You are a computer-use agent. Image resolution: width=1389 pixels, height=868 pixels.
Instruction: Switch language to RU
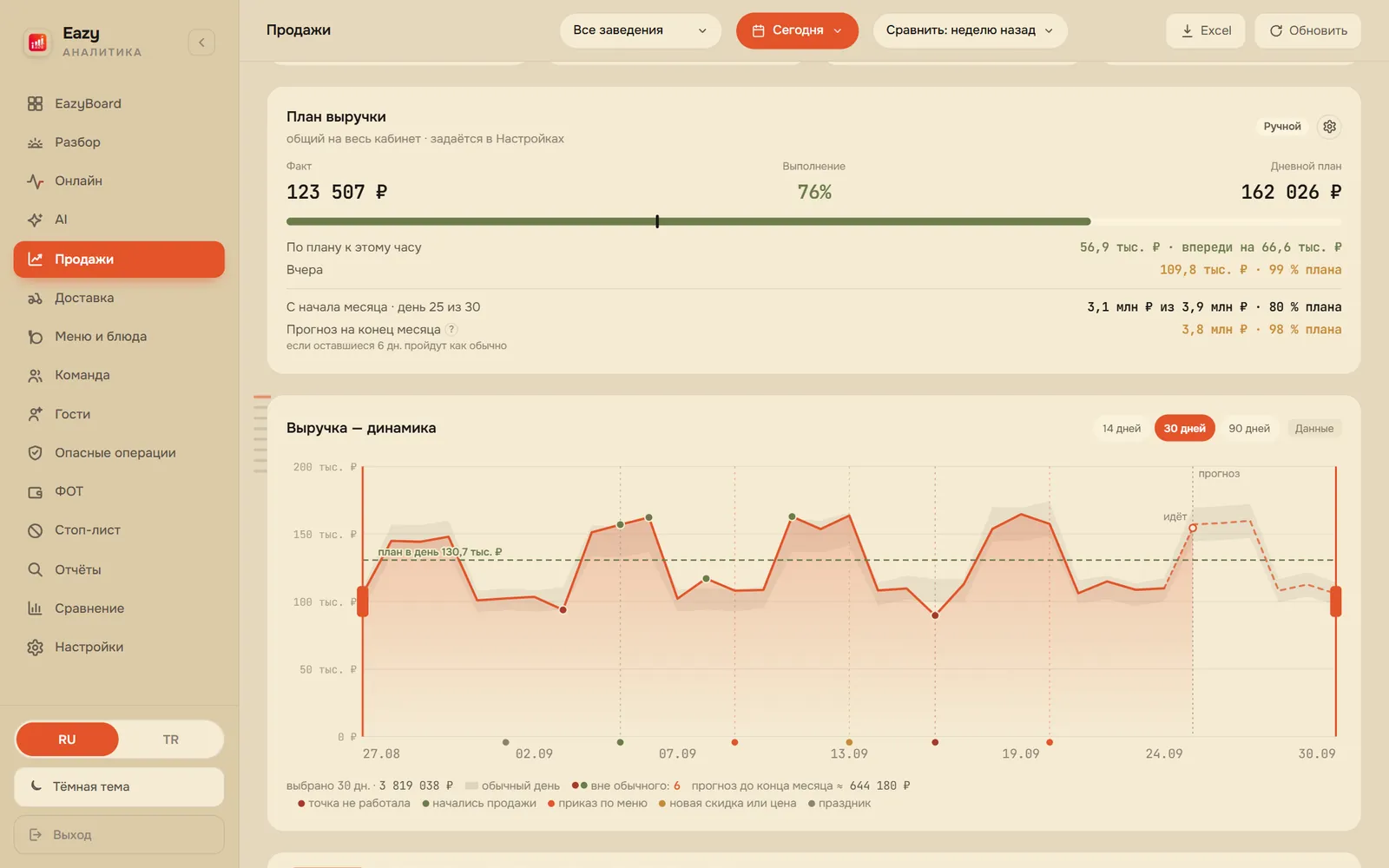pyautogui.click(x=67, y=740)
